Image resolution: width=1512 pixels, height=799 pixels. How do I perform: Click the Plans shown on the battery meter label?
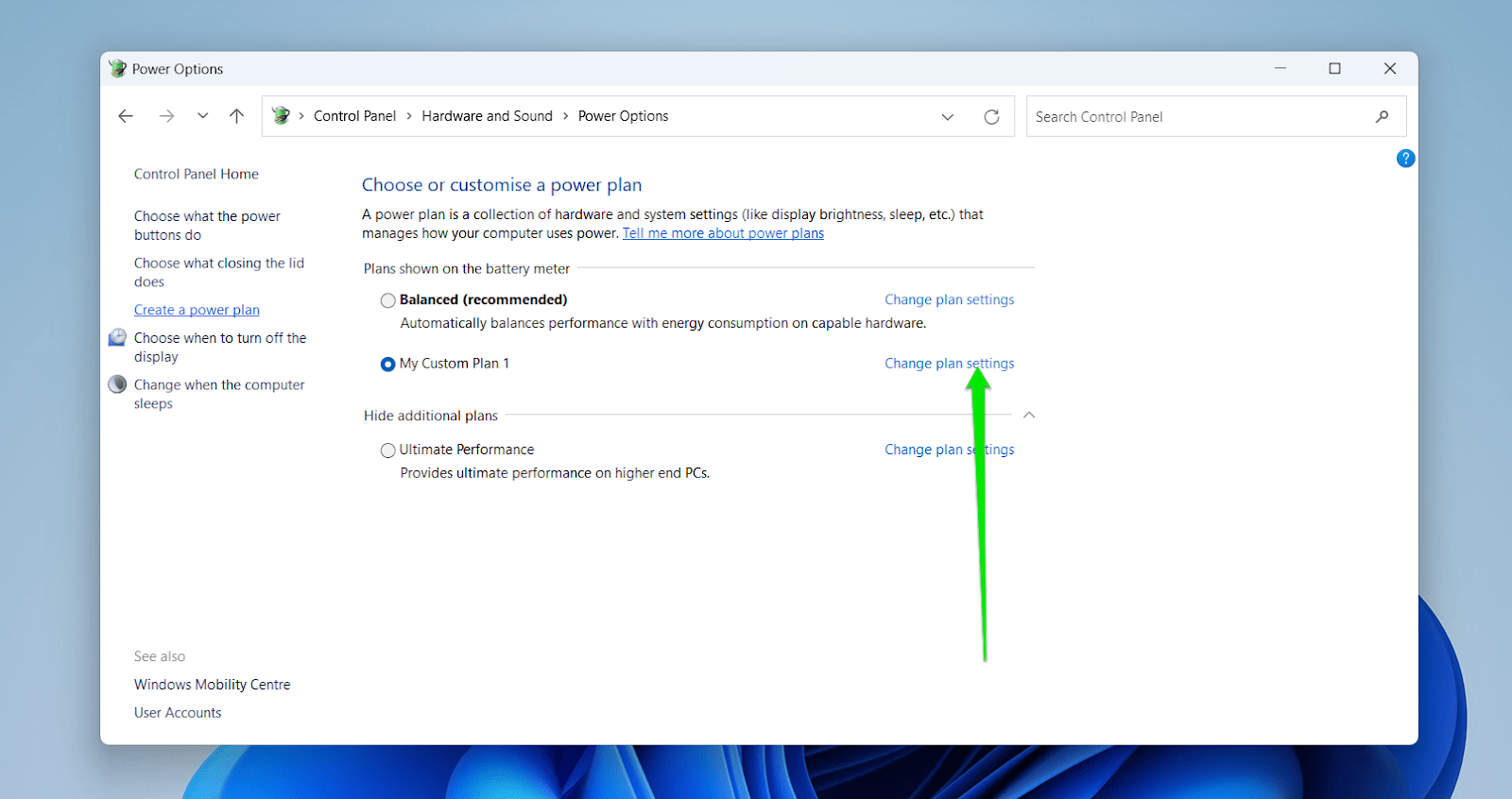tap(467, 269)
